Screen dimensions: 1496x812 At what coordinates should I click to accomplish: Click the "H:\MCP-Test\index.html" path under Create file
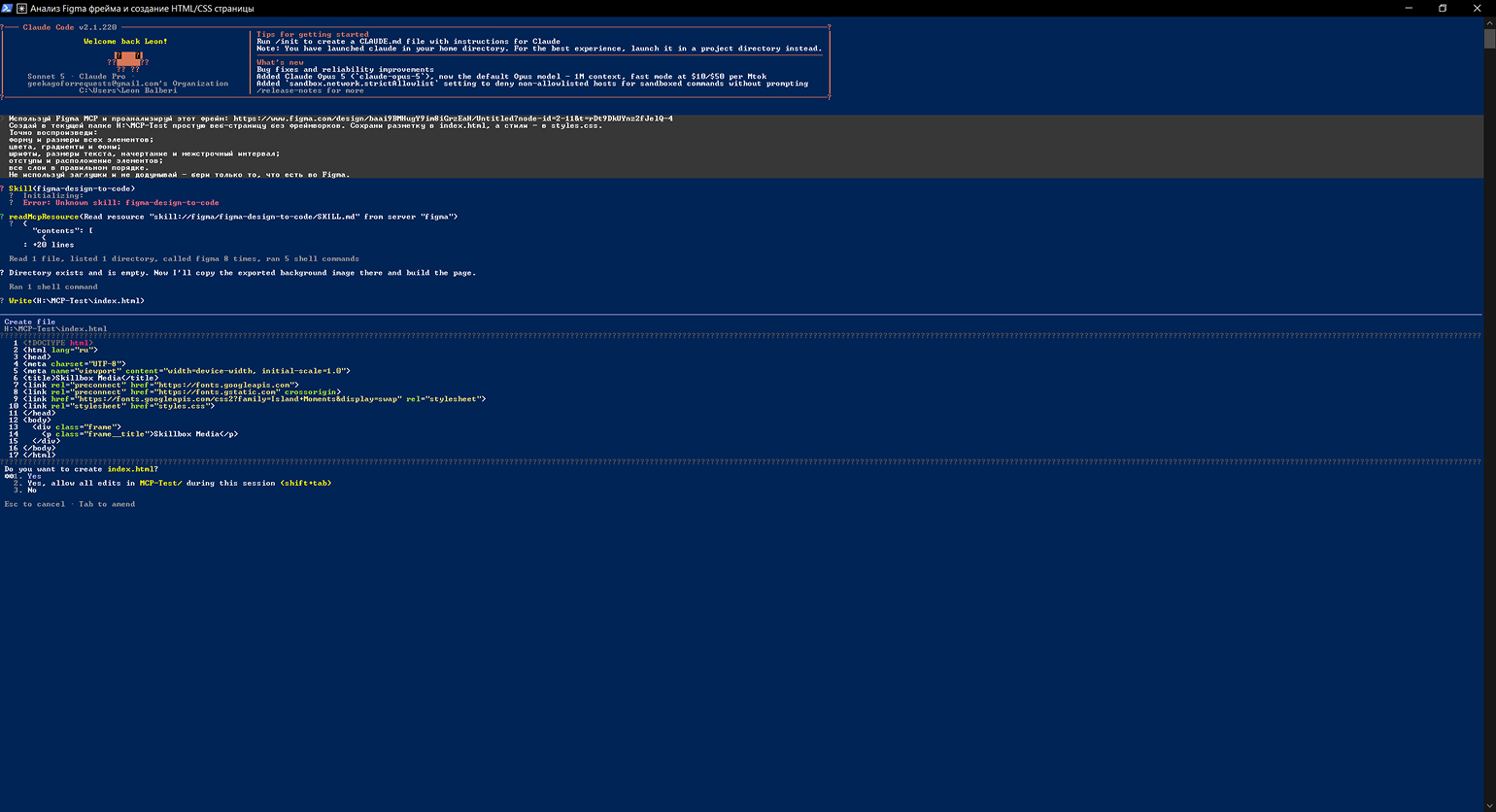55,328
